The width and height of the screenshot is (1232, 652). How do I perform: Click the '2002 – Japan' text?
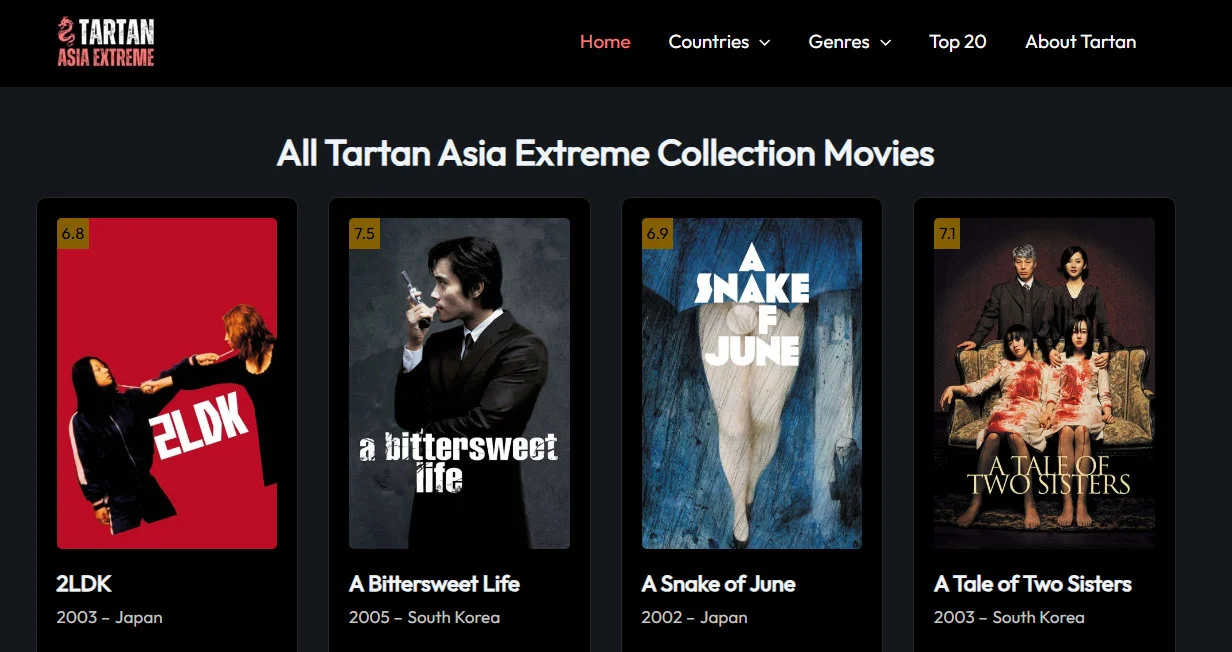click(x=694, y=617)
